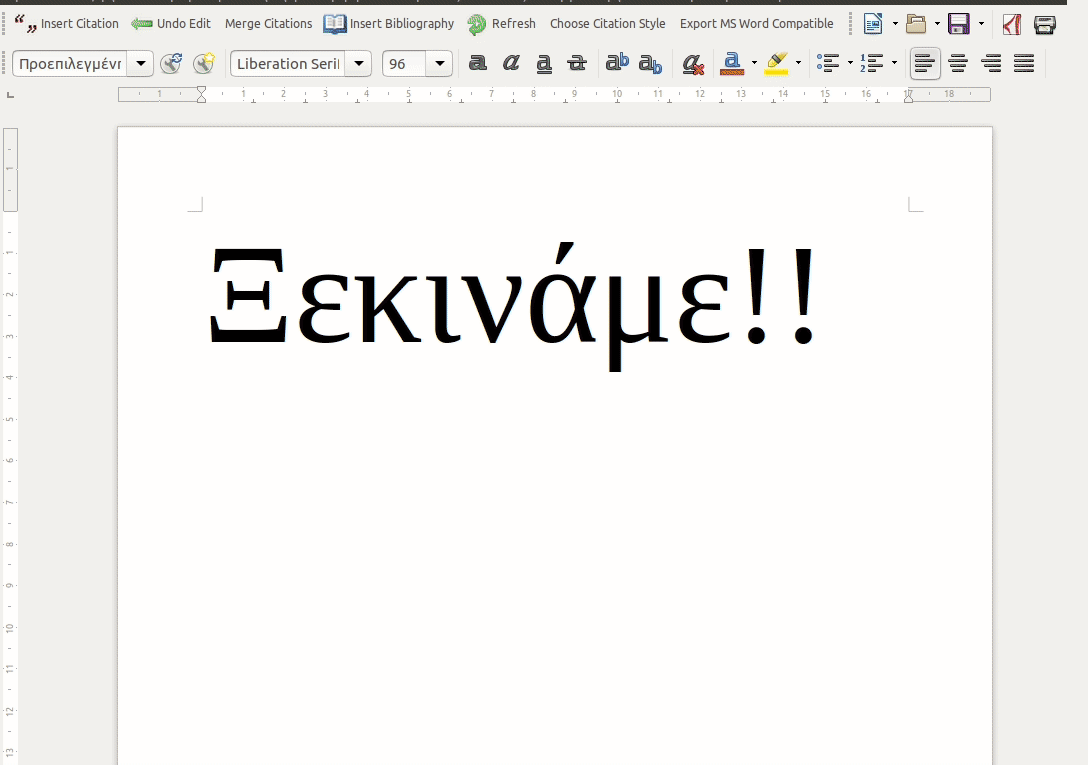This screenshot has width=1088, height=765.
Task: Click the Open folder icon
Action: coord(916,24)
